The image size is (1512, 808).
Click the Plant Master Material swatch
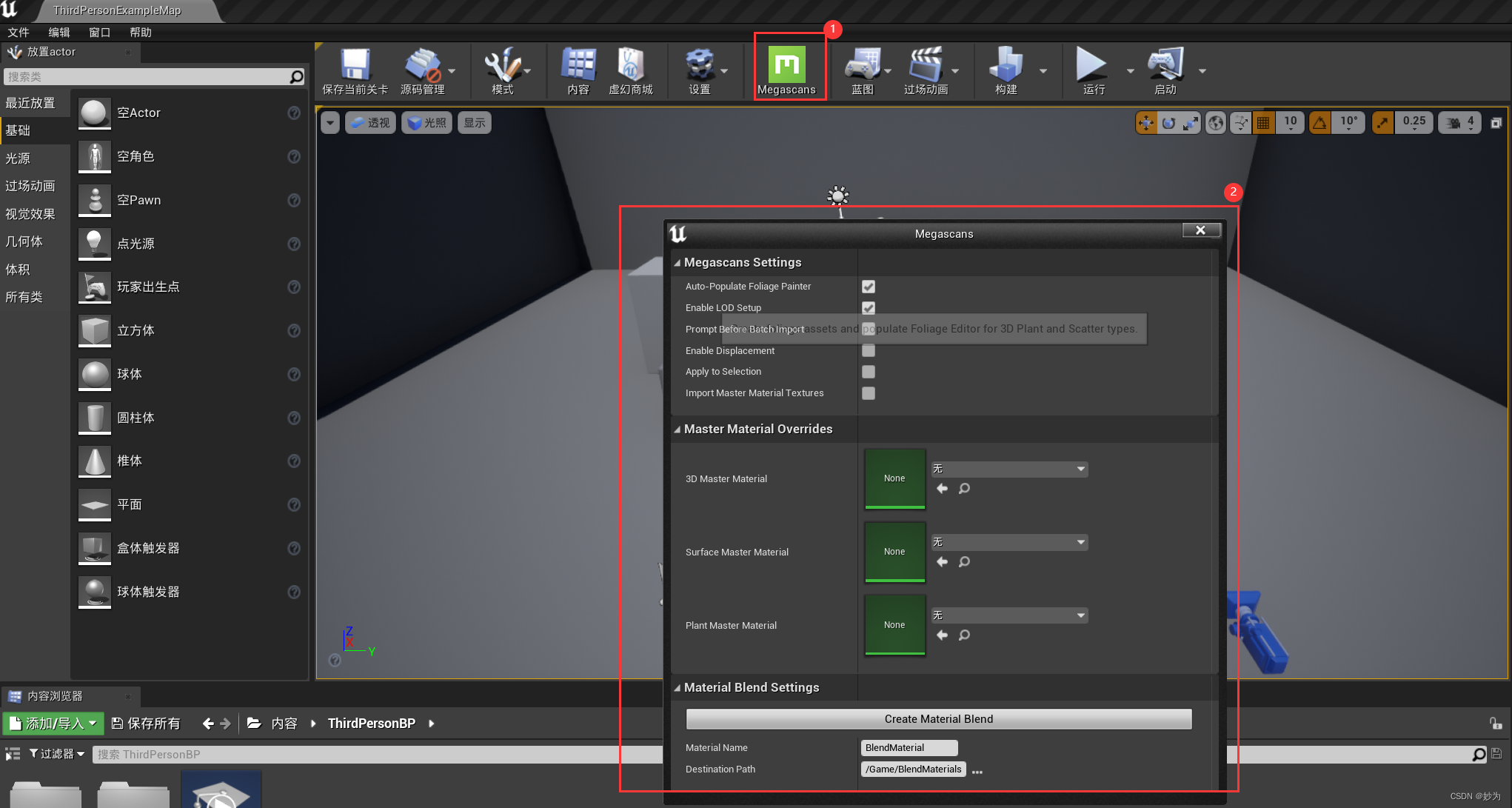click(894, 625)
